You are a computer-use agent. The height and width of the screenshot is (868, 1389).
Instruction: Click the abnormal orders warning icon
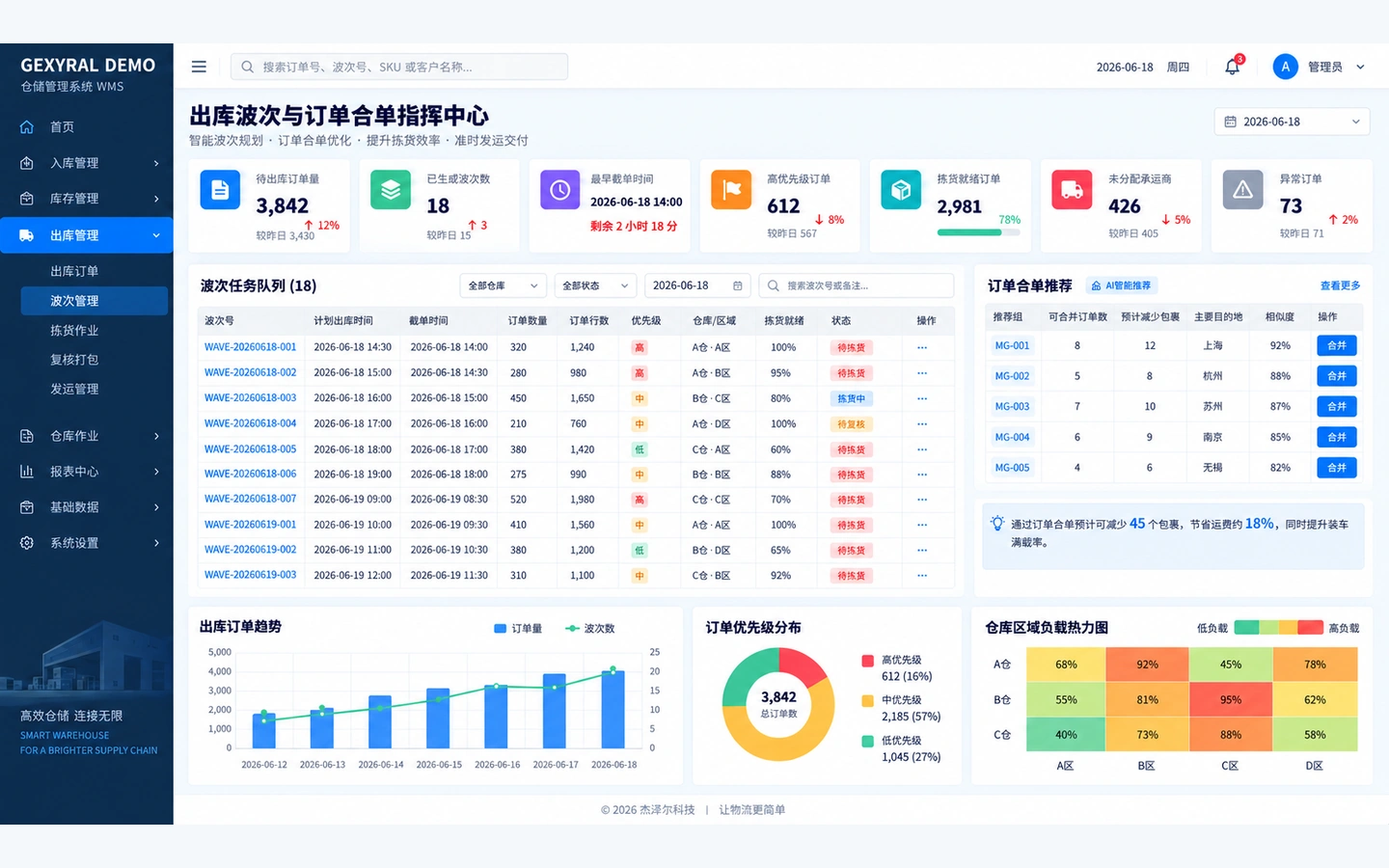click(1242, 189)
